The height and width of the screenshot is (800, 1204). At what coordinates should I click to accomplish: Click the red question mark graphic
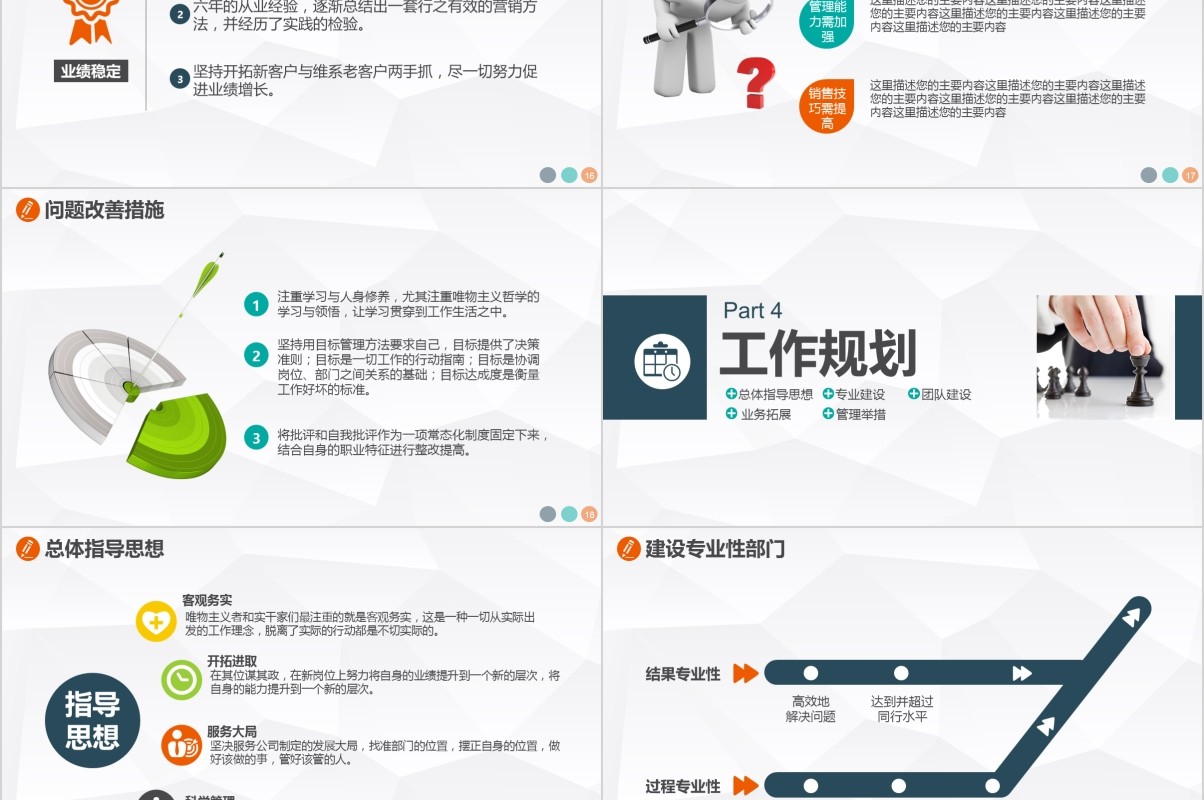click(x=756, y=83)
